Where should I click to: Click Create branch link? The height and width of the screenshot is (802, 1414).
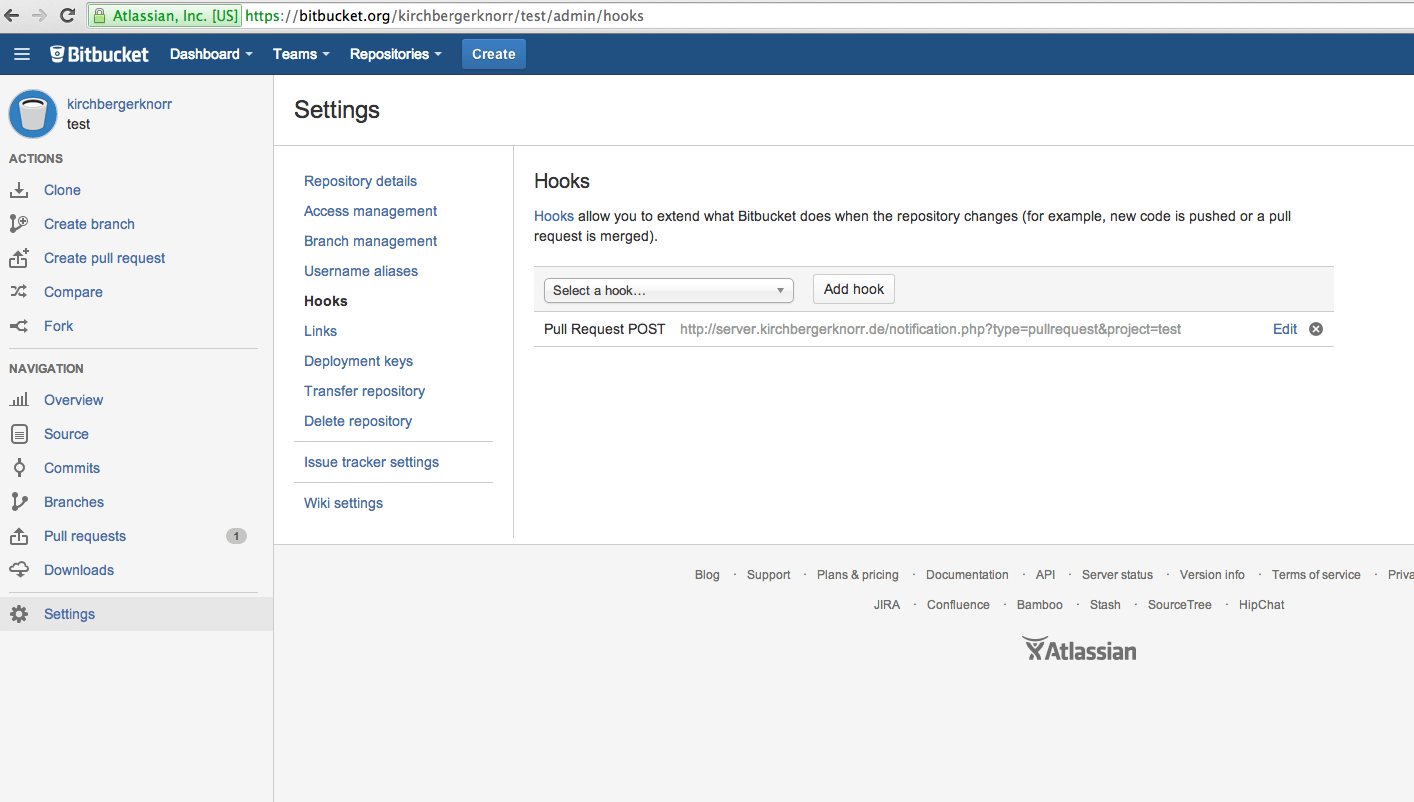[89, 224]
